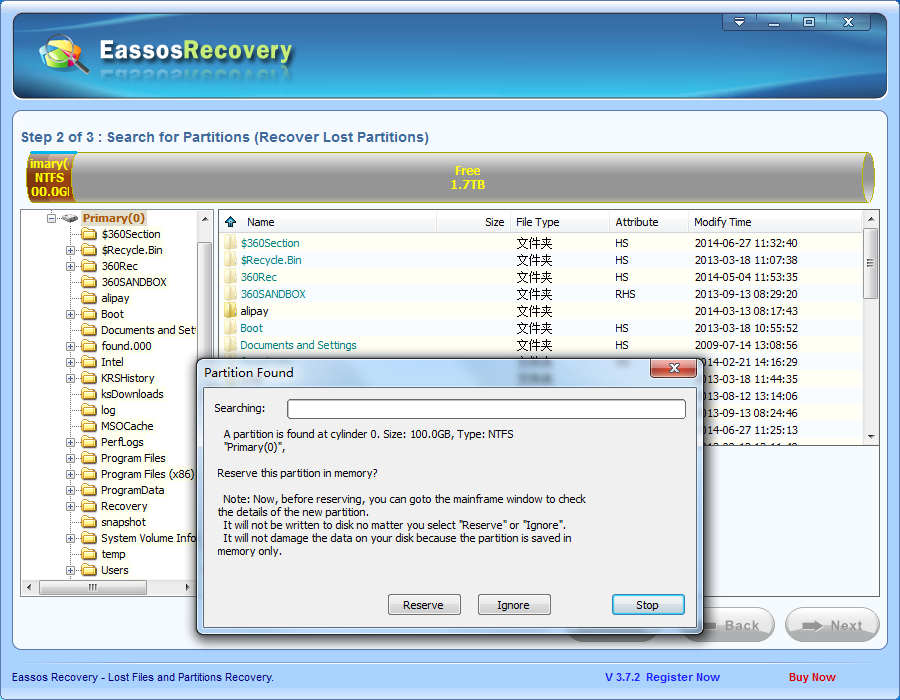Select the Free 1.7TB disk region
This screenshot has width=900, height=700.
click(x=468, y=177)
